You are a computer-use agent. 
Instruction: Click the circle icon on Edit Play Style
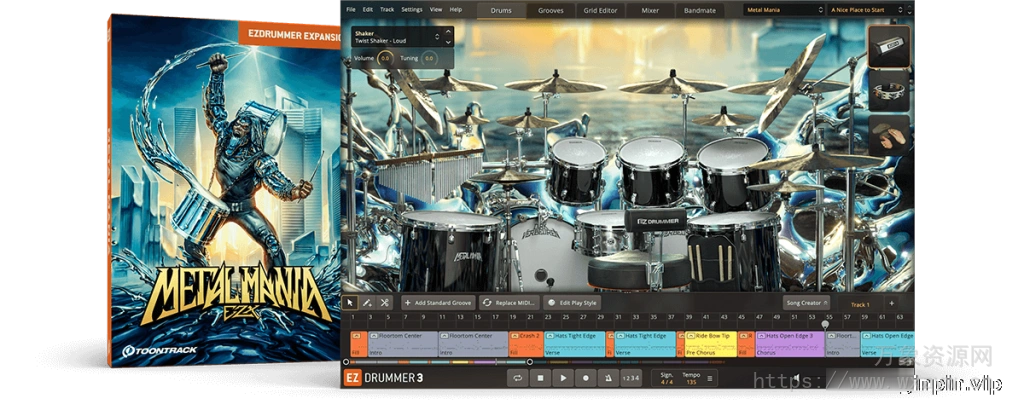[x=552, y=303]
